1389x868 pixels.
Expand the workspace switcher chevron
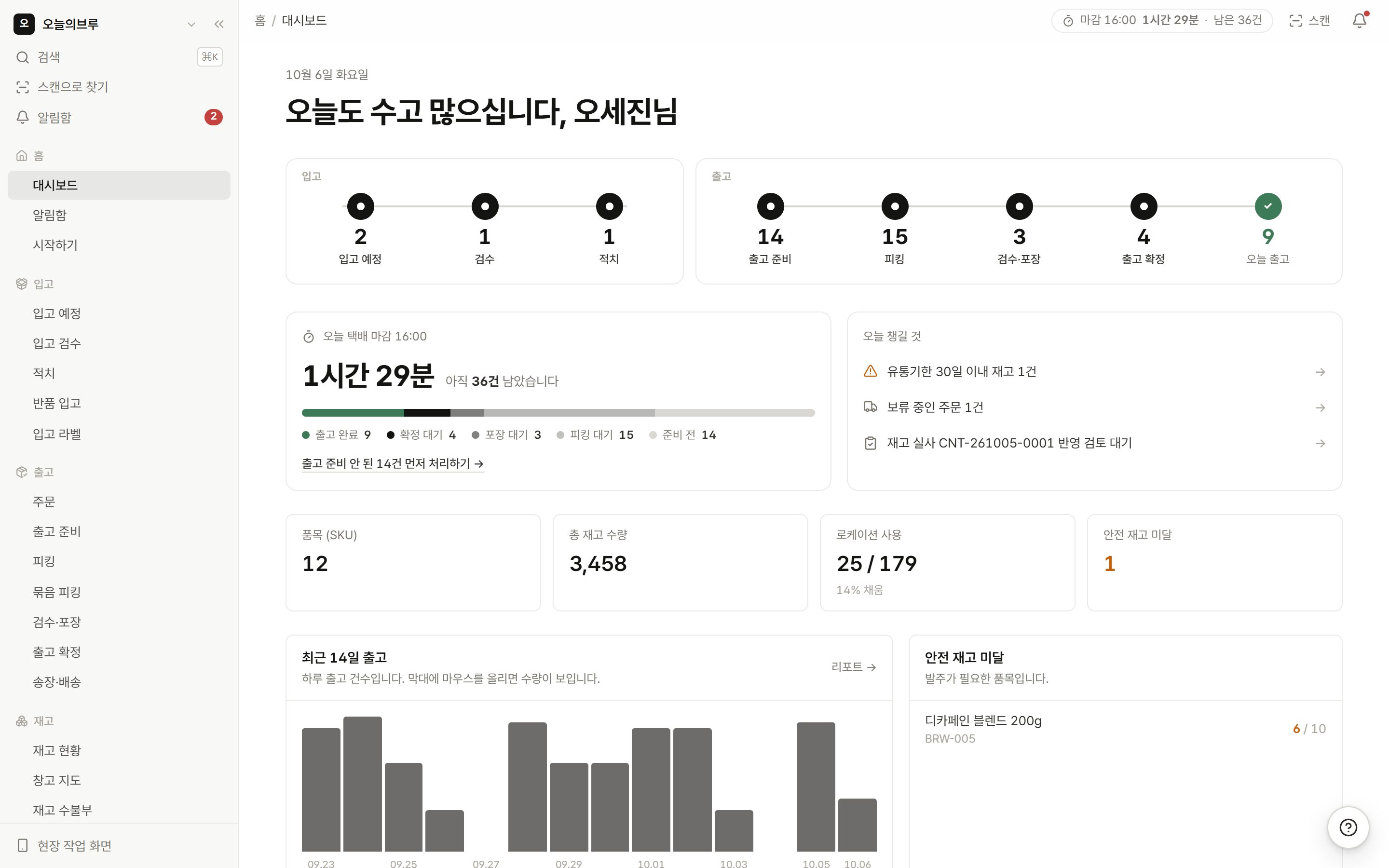191,24
